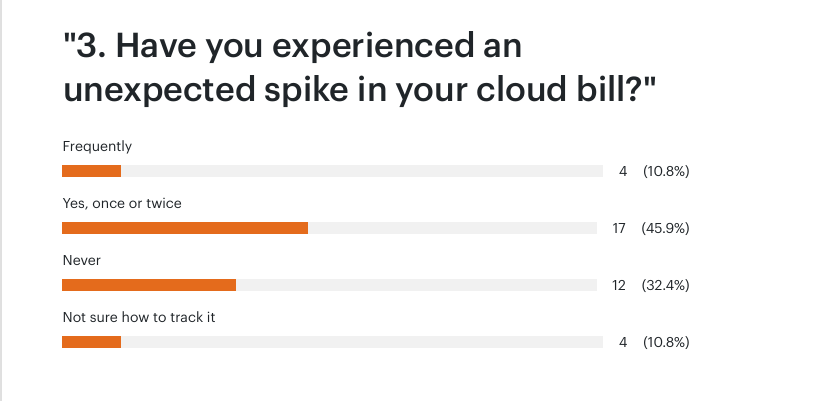Viewport: 814px width, 401px height.
Task: Select the "Yes, once or twice" label
Action: point(122,203)
